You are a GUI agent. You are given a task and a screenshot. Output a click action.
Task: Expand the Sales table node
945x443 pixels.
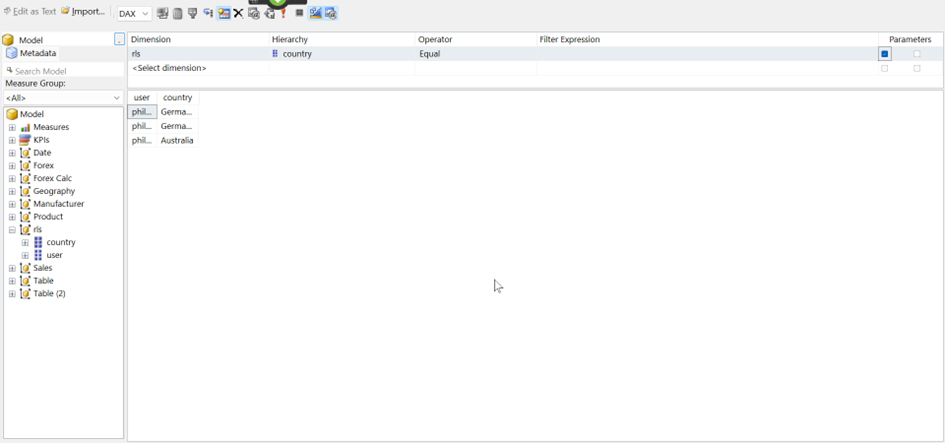[x=12, y=269]
